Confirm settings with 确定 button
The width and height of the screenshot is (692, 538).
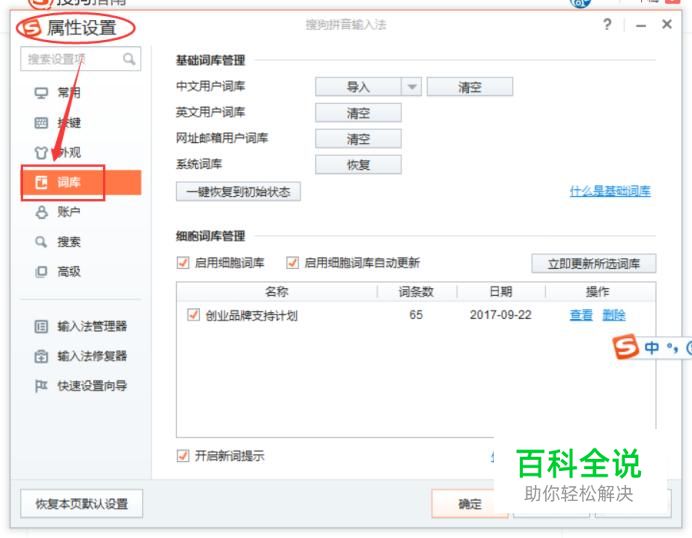(470, 504)
